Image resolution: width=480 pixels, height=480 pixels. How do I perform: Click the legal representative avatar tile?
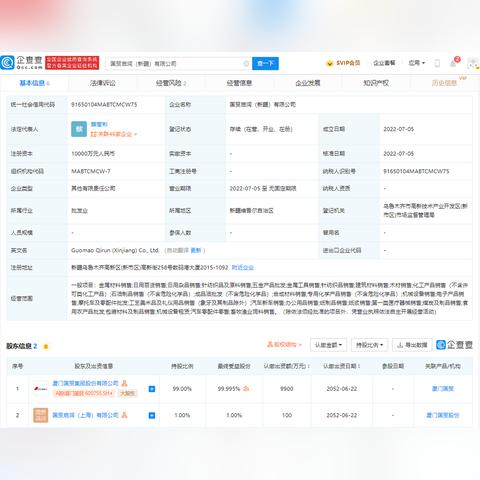[79, 129]
